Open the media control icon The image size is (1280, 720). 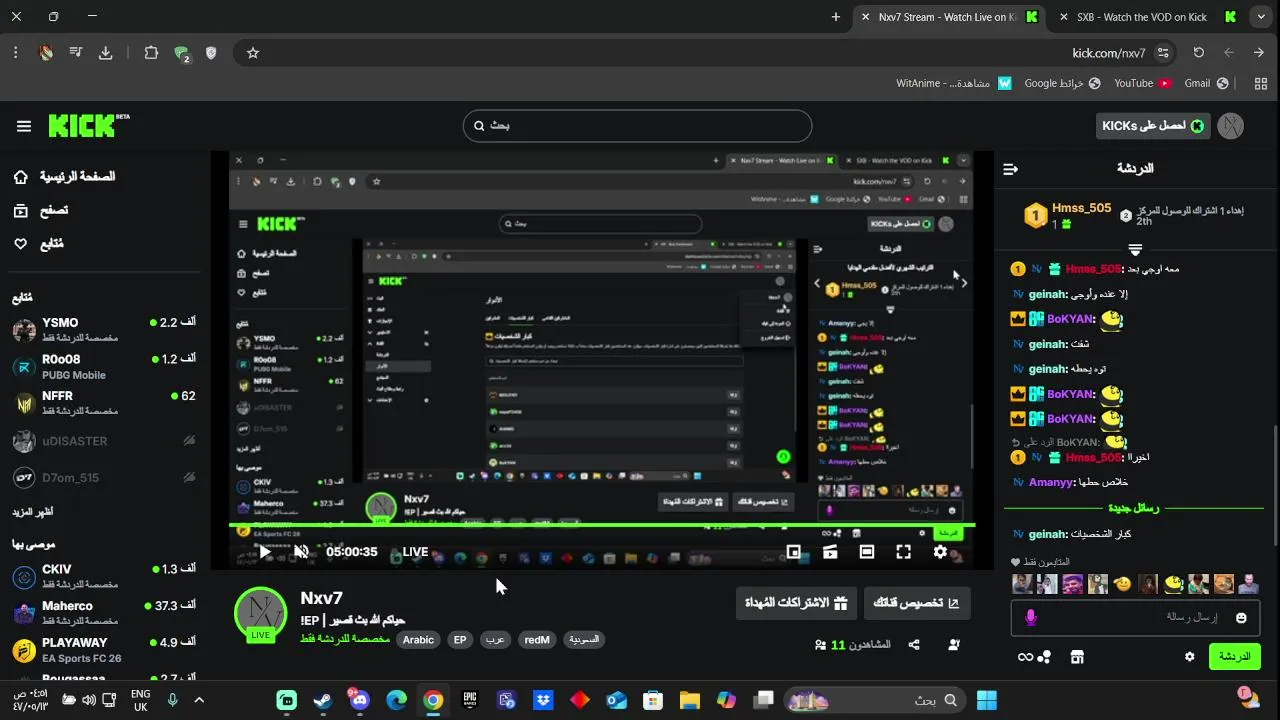click(x=75, y=53)
